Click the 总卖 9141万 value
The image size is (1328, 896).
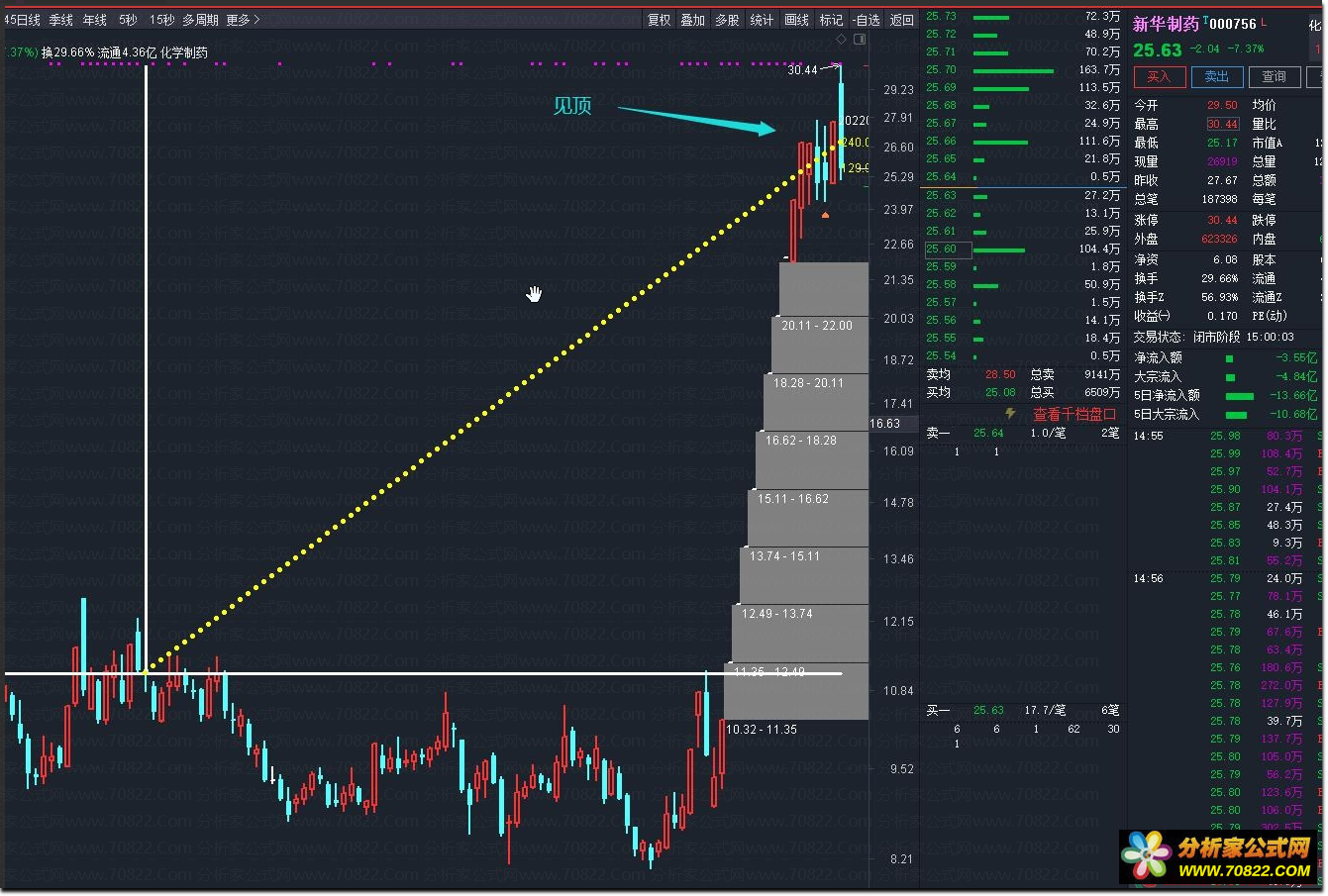tap(1102, 375)
